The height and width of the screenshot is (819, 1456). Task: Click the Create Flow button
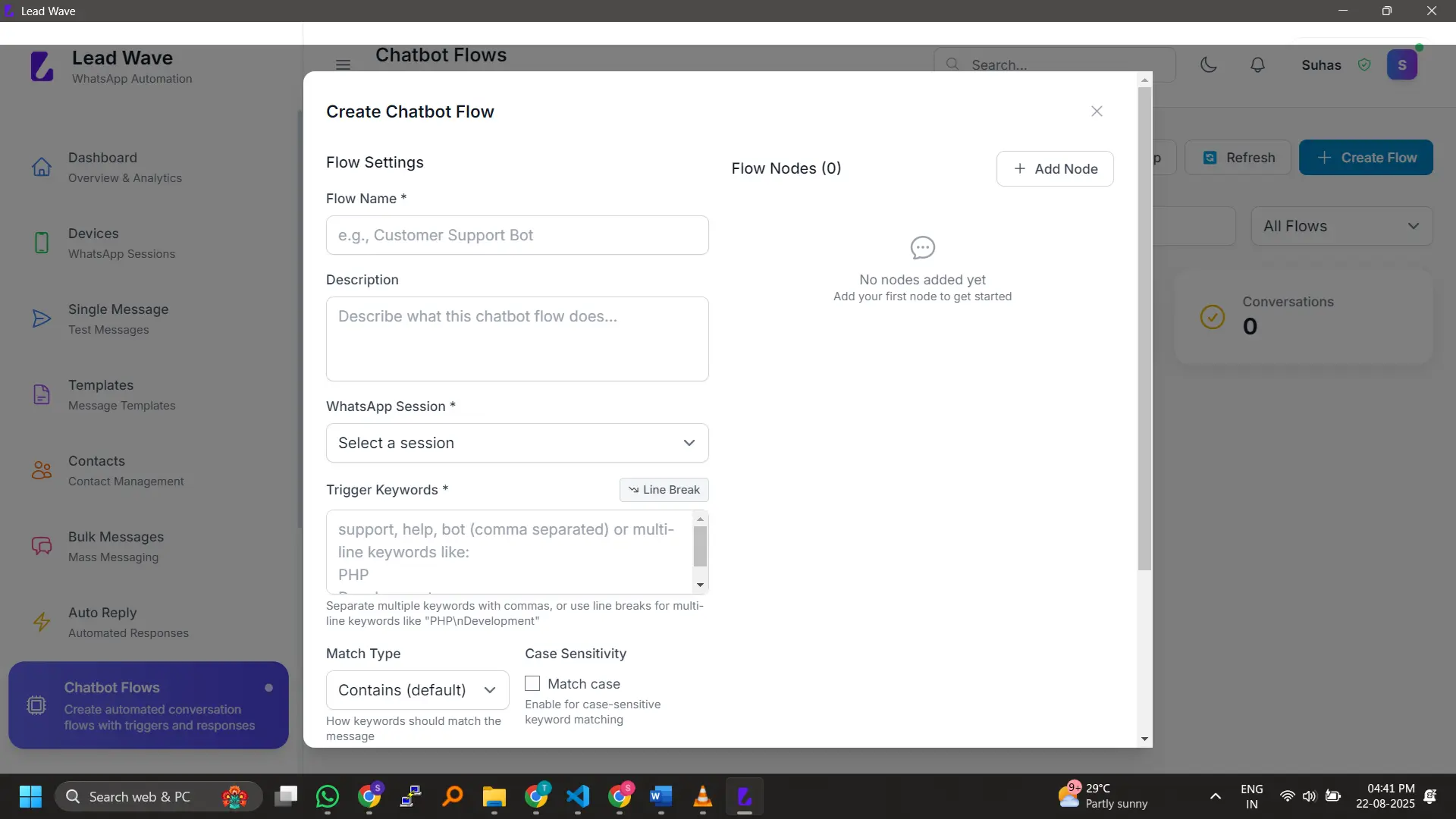pos(1366,158)
